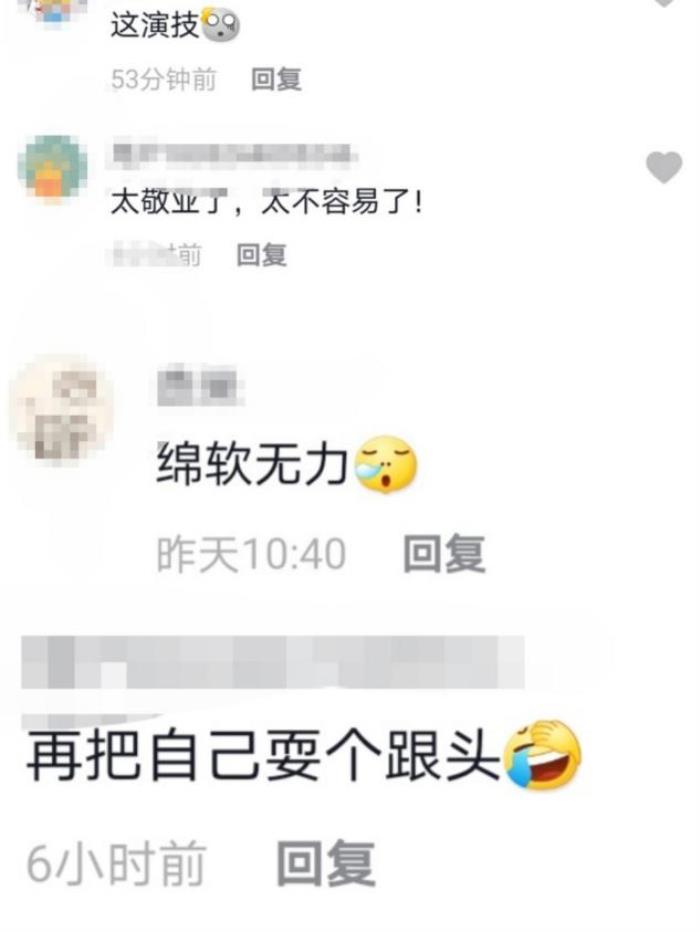Reply to the 太敬业了 comment
Viewport: 700px width, 932px height.
coord(261,255)
